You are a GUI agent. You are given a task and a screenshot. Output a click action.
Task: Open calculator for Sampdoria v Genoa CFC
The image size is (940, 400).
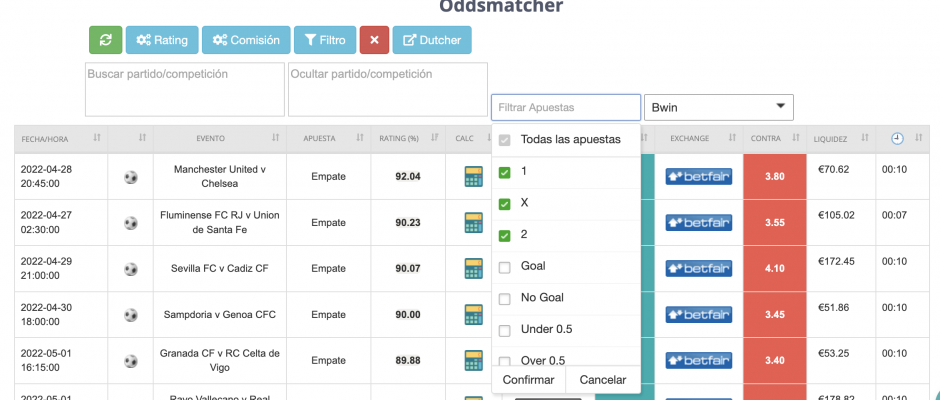(x=474, y=315)
